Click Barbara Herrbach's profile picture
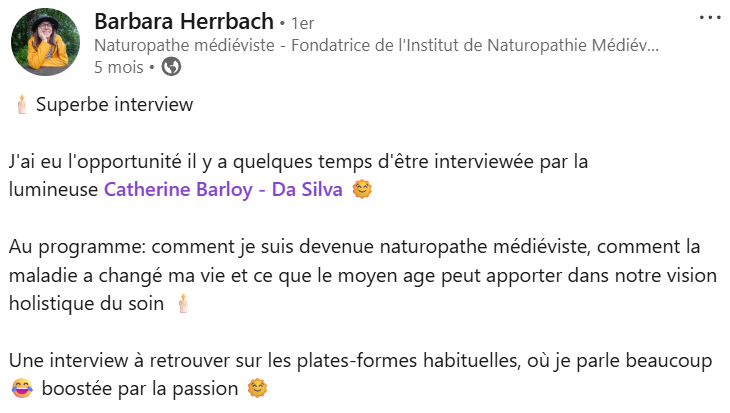 coord(46,44)
